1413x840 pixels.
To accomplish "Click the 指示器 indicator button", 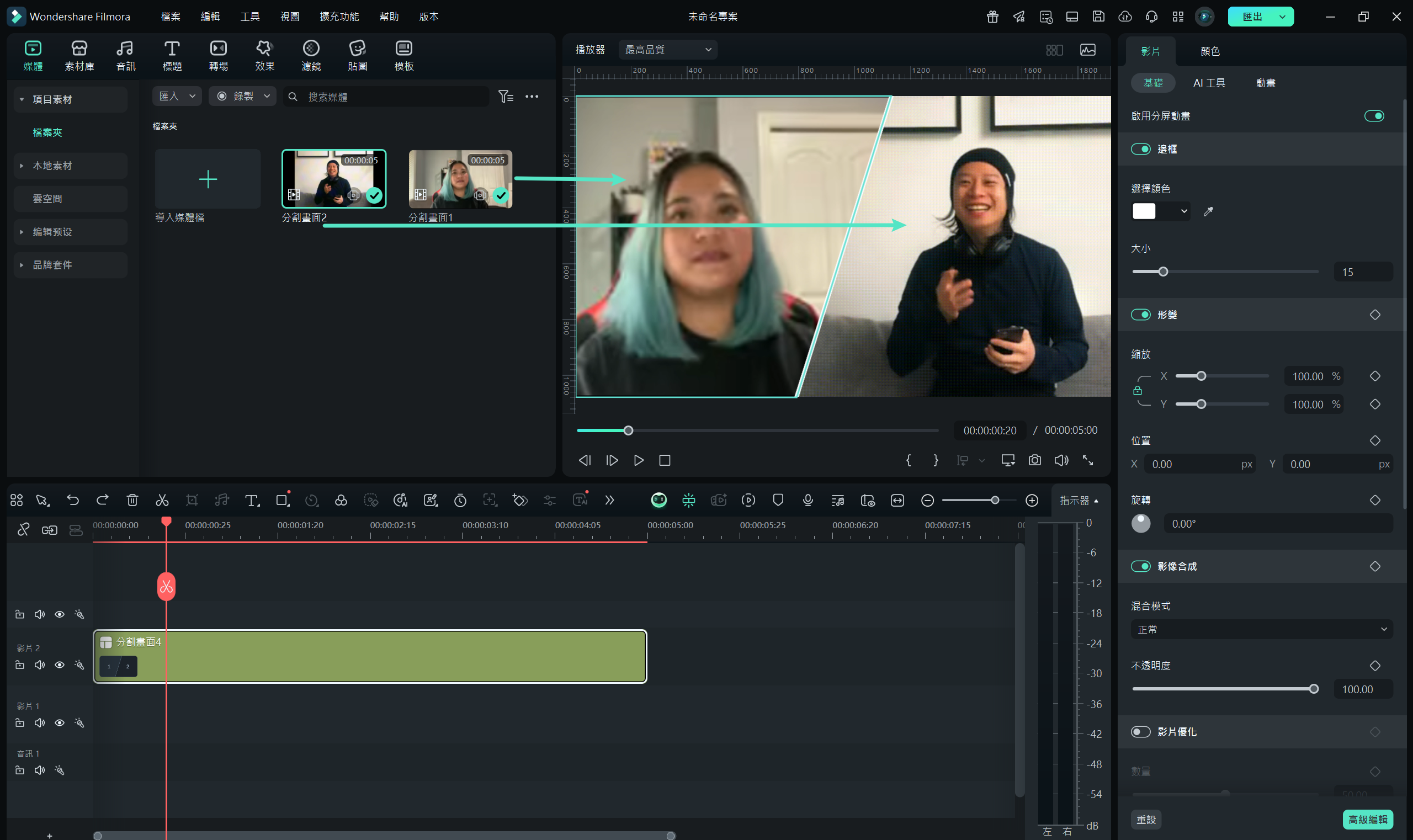I will coord(1079,500).
